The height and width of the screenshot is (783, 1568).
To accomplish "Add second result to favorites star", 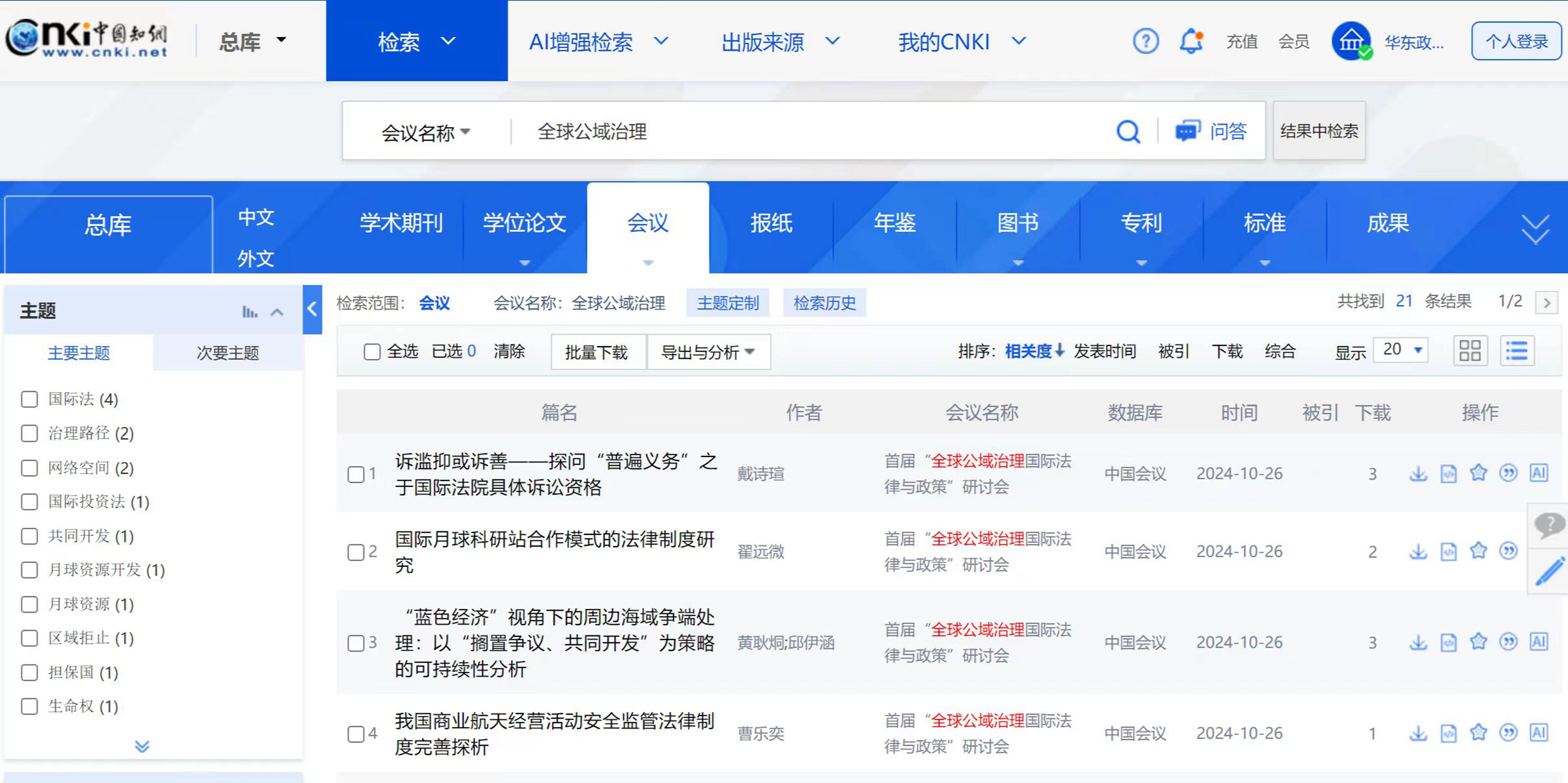I will pyautogui.click(x=1478, y=551).
